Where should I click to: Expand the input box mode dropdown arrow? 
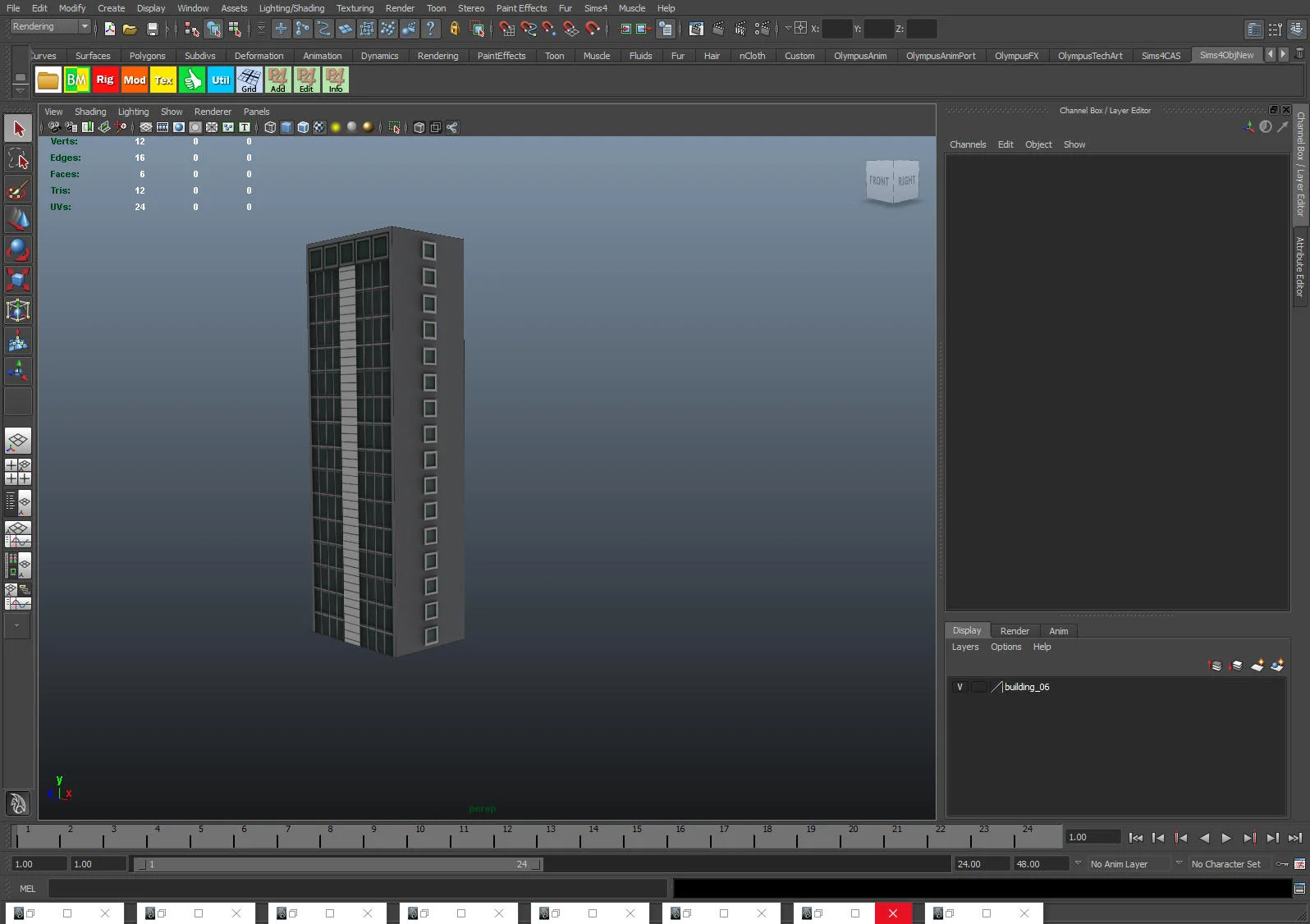coord(788,28)
